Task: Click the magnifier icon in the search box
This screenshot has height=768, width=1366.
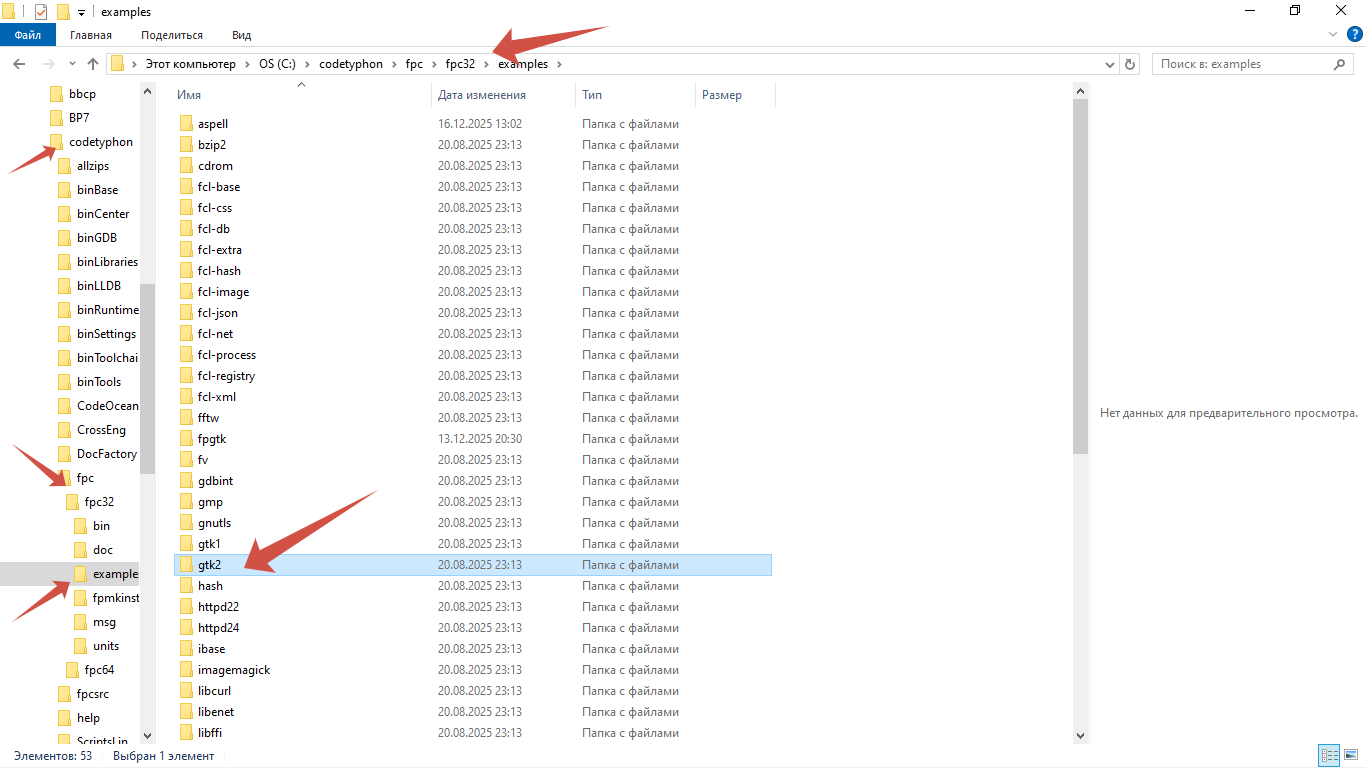Action: coord(1340,64)
